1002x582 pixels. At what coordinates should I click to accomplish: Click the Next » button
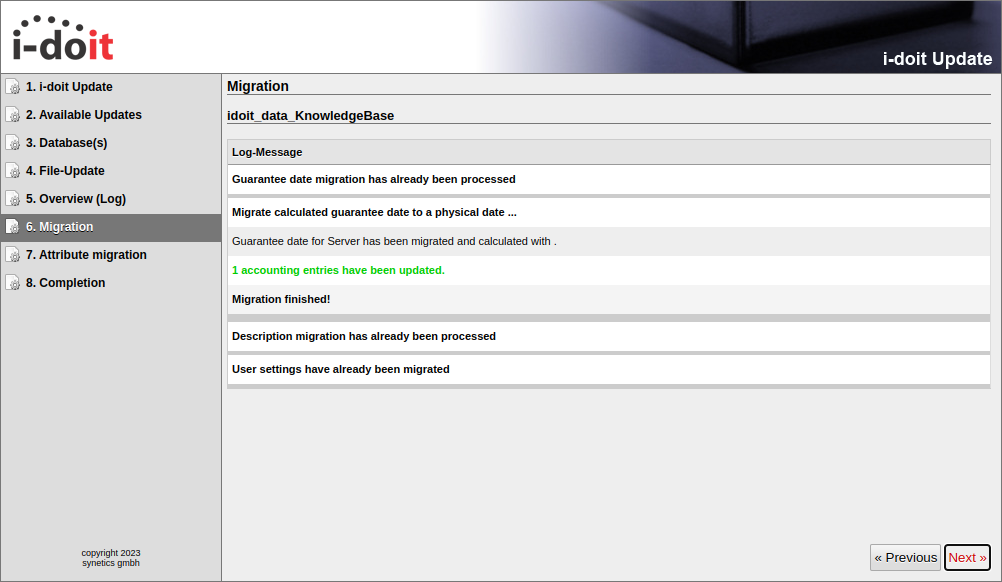967,558
